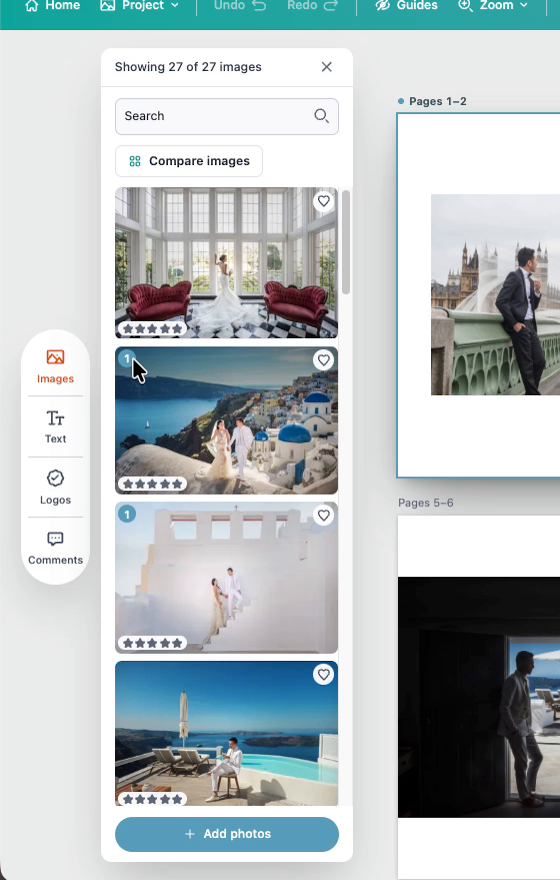Favorite the white staircase couple photo
The image size is (560, 880).
pos(323,515)
